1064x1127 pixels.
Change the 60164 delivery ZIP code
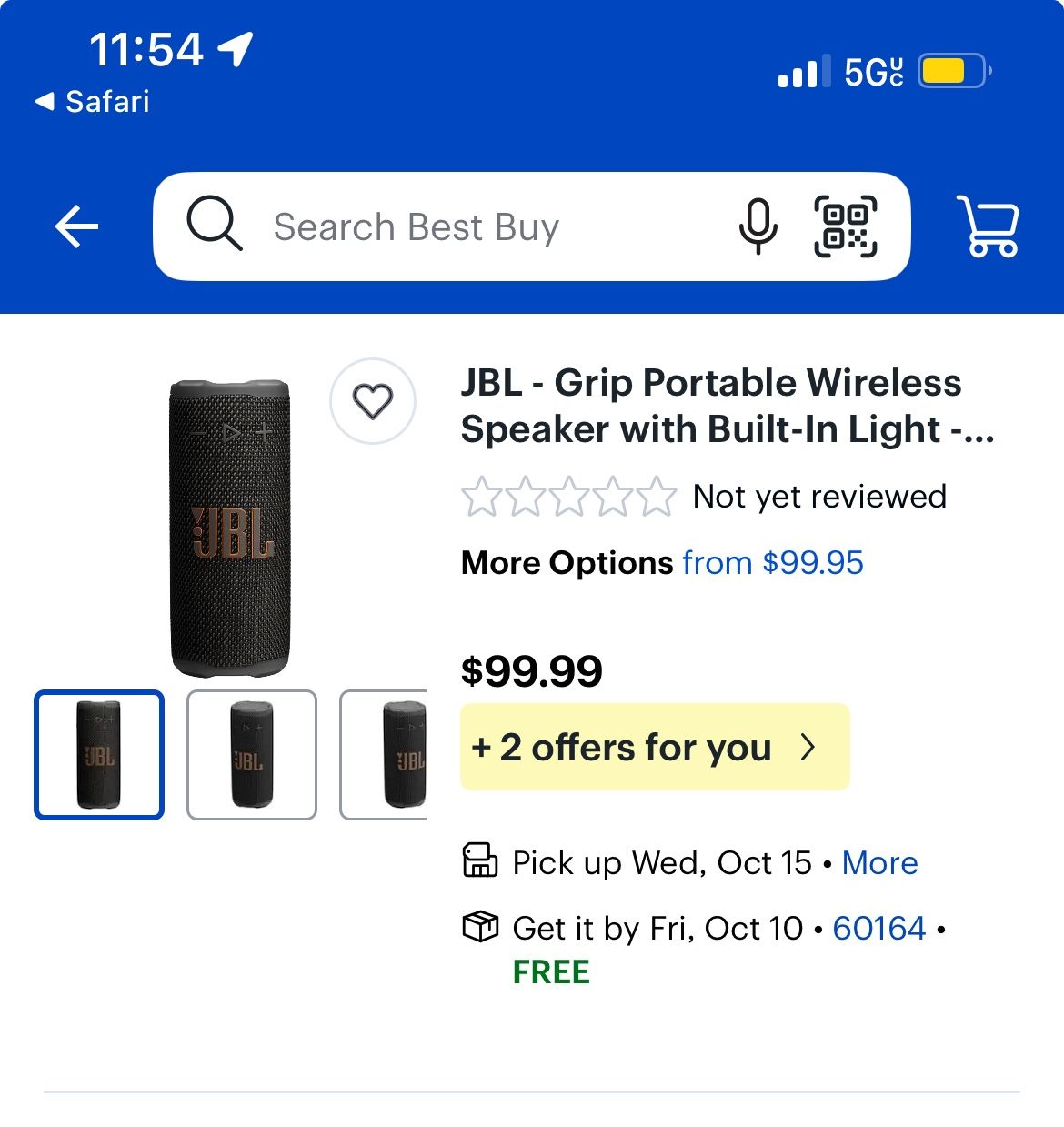pyautogui.click(x=878, y=929)
